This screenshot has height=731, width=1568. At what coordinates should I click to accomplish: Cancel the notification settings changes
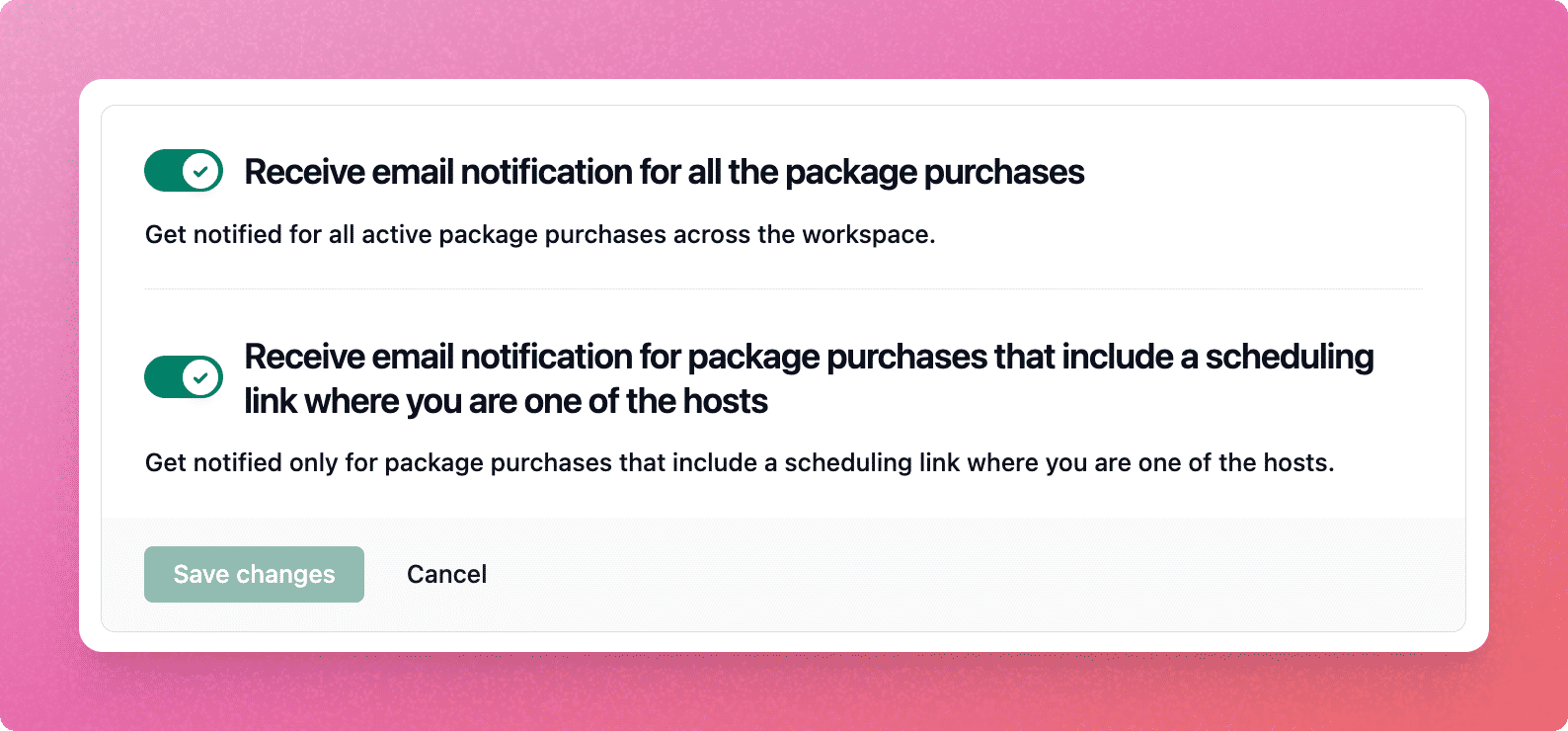446,574
